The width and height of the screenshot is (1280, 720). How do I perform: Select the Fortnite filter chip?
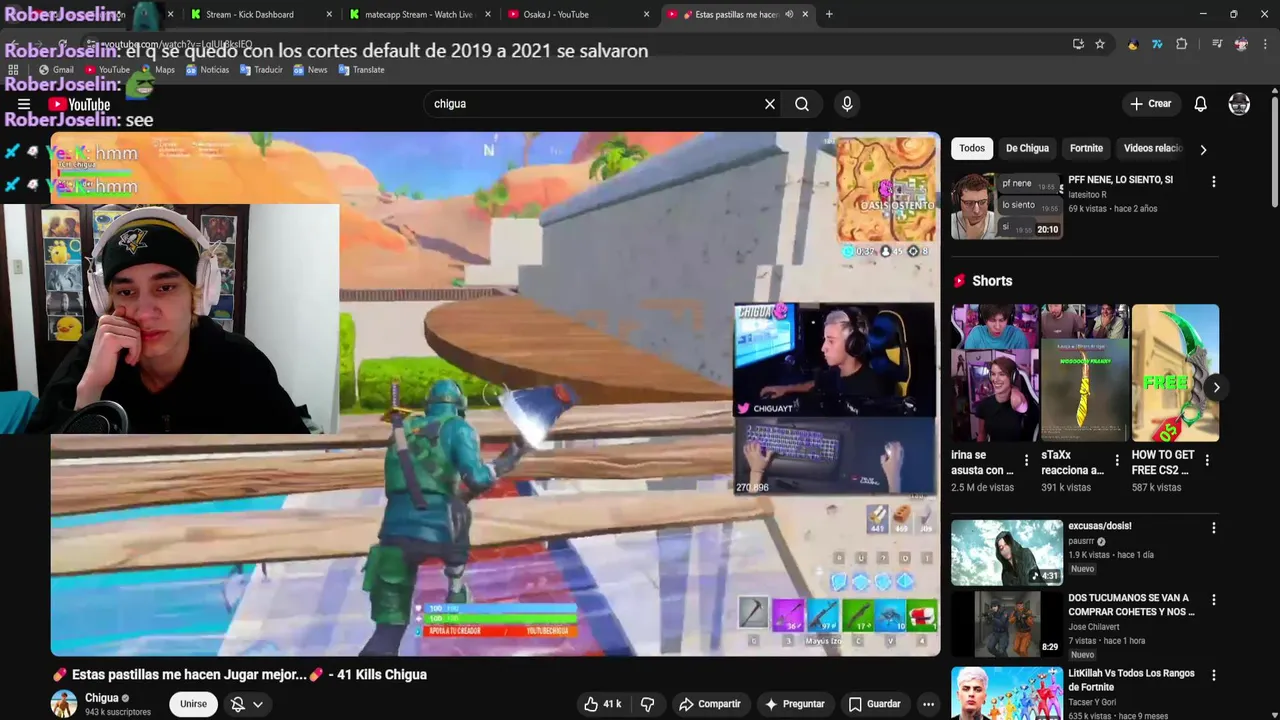click(x=1086, y=148)
